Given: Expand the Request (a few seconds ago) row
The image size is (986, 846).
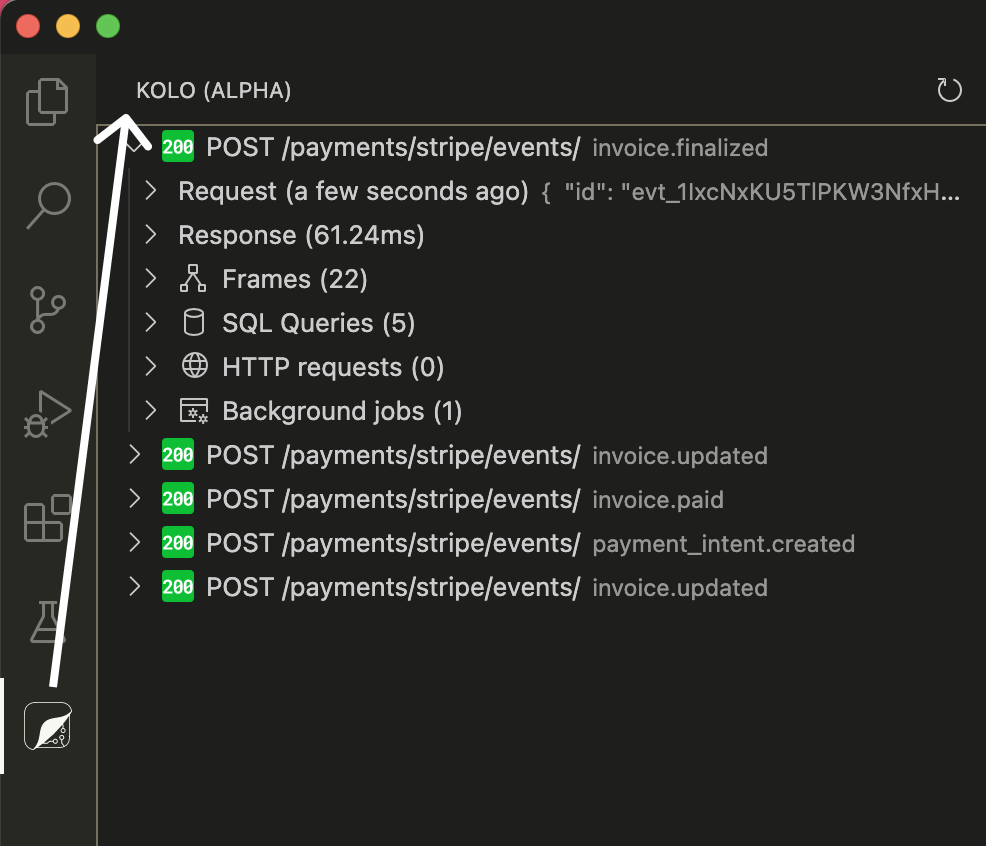Looking at the screenshot, I should click(x=352, y=191).
